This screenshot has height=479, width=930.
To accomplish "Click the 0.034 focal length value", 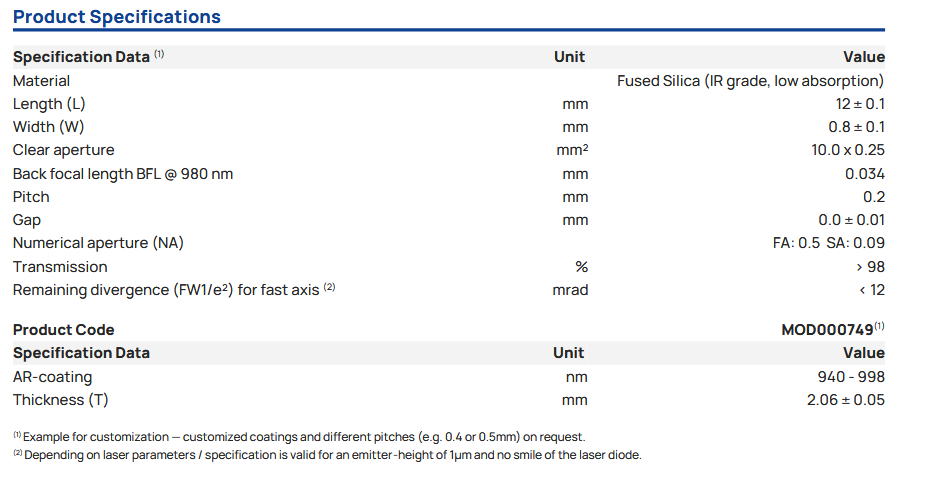I will click(x=864, y=174).
